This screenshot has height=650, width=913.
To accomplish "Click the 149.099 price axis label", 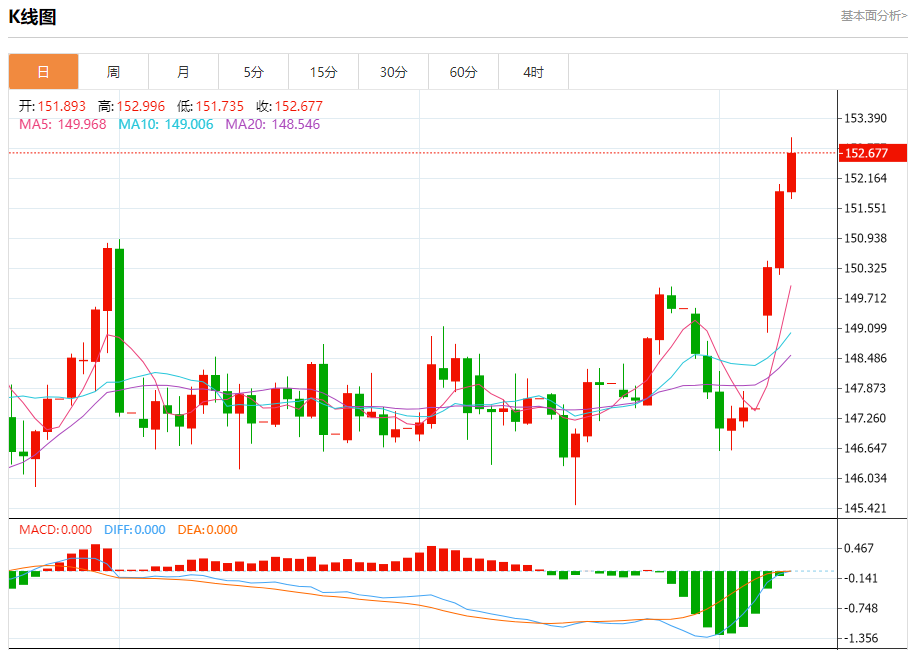I will pos(865,328).
